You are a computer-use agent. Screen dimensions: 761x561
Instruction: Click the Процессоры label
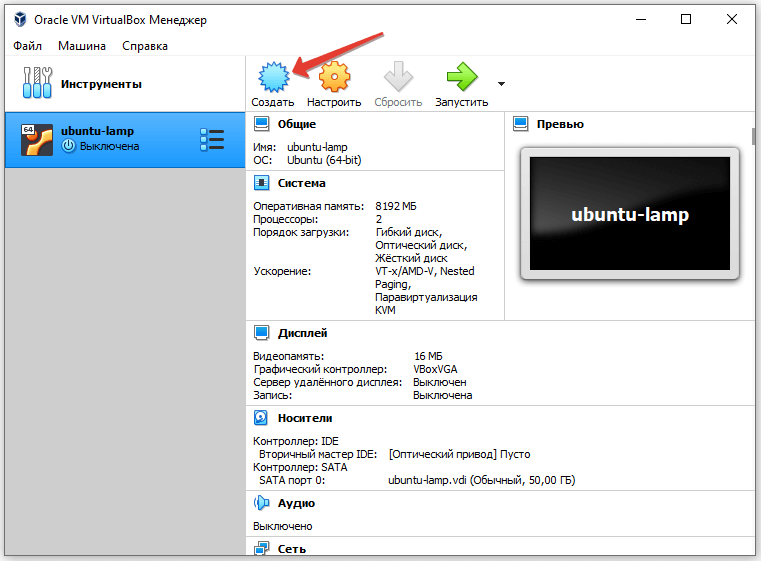tap(285, 219)
